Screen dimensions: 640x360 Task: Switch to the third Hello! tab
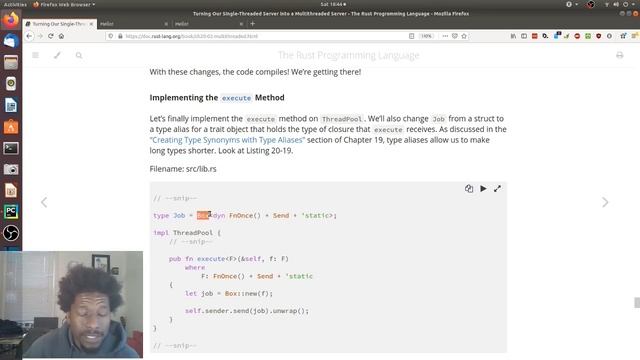coord(209,24)
